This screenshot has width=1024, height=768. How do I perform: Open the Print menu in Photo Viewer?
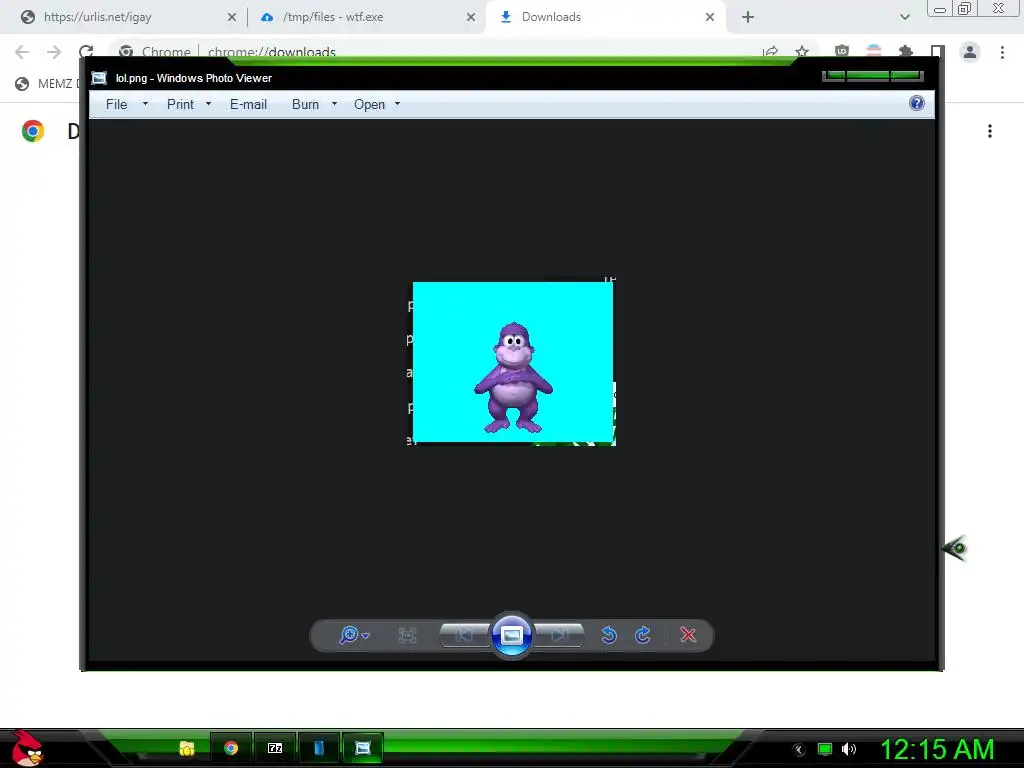(x=180, y=104)
